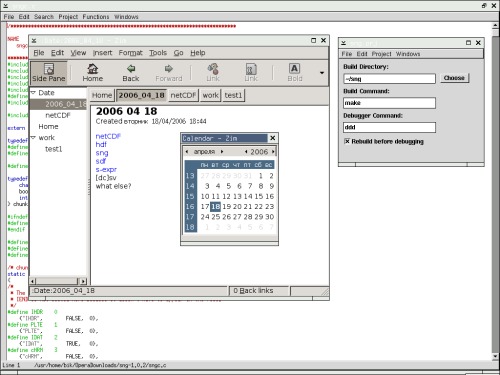Viewport: 500px width, 375px height.
Task: Select day 25 in the calendar
Action: 216,217
